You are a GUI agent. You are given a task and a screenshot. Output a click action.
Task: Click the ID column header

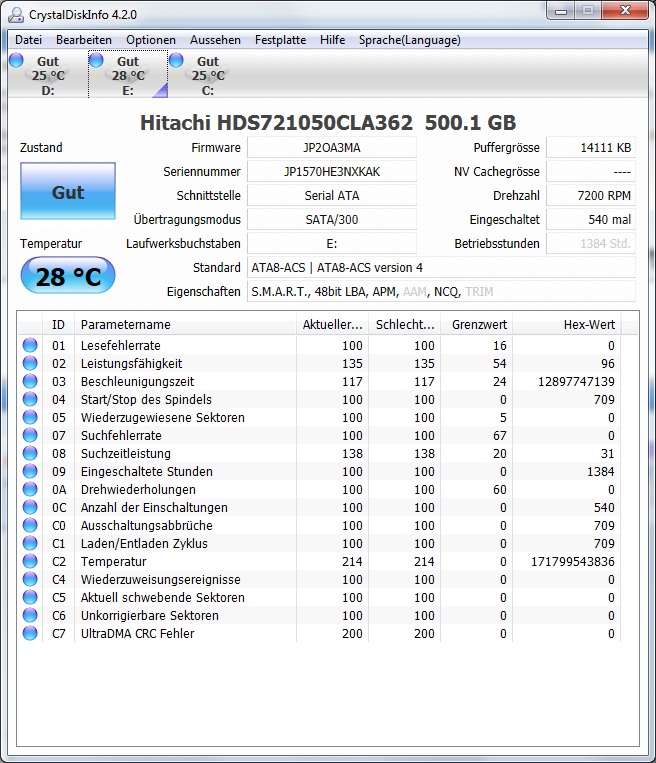[58, 325]
